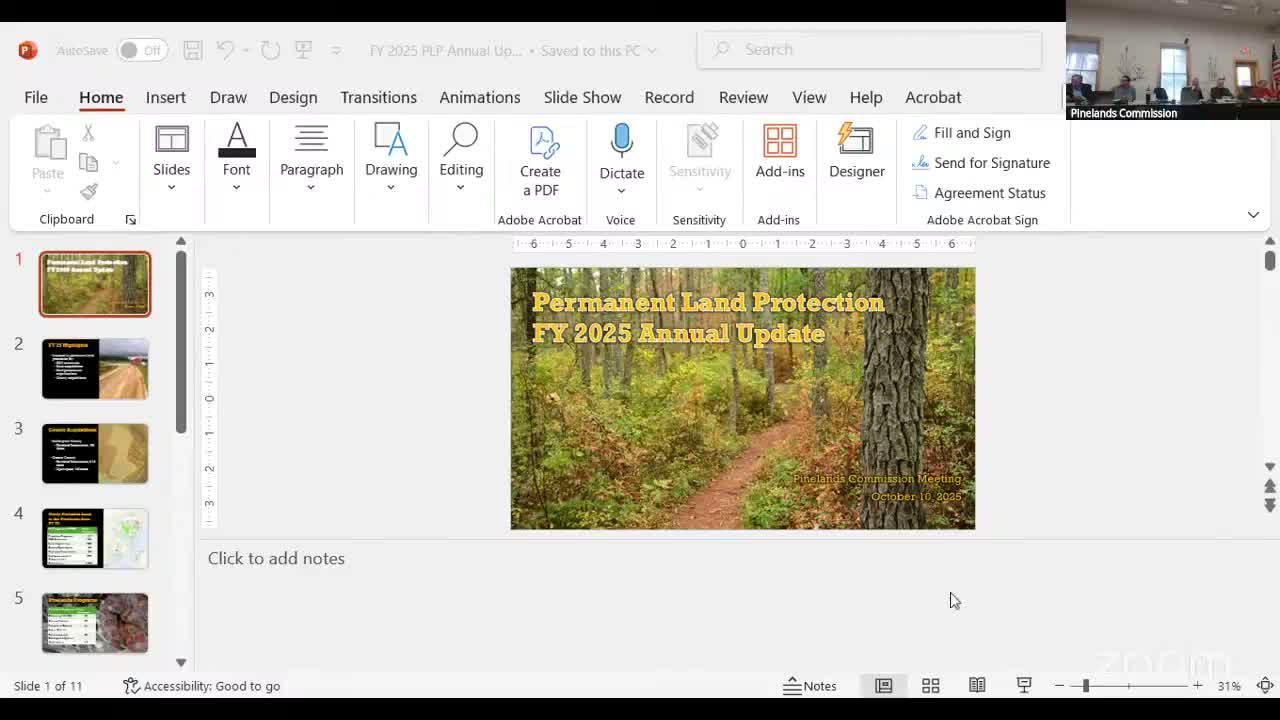
Task: Click the Dictate microphone icon
Action: click(x=621, y=142)
